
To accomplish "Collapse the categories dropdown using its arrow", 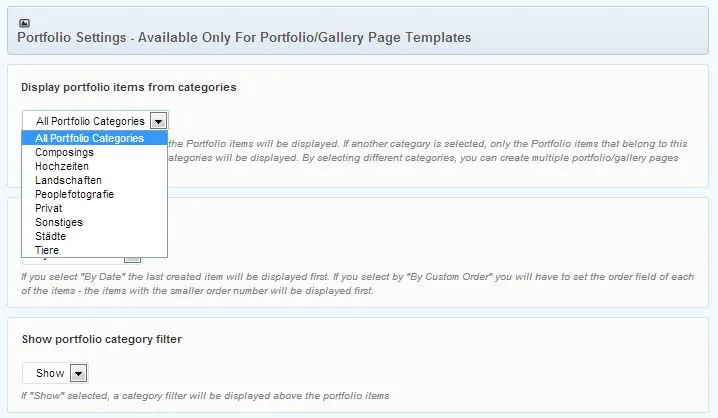I will point(158,121).
